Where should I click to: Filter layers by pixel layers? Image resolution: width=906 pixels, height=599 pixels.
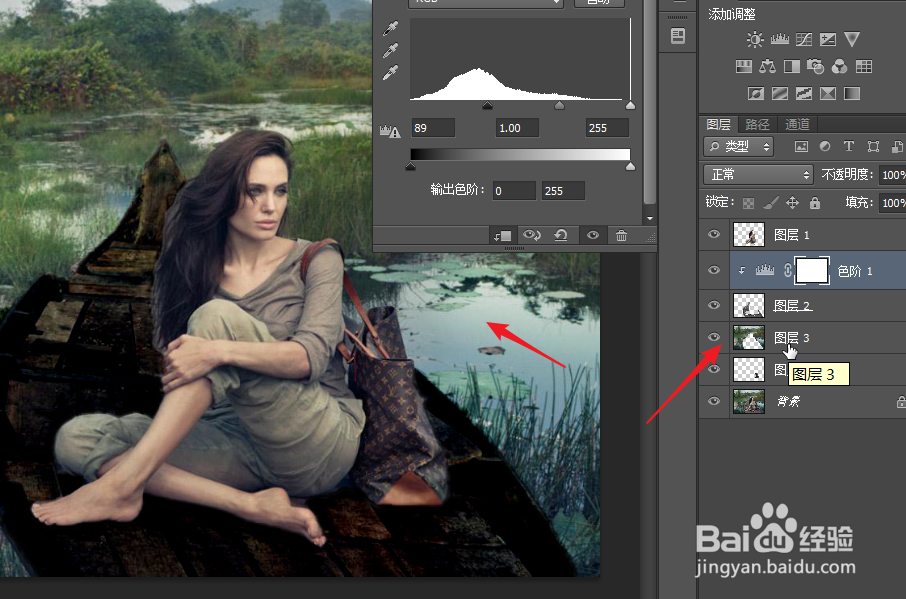click(801, 147)
